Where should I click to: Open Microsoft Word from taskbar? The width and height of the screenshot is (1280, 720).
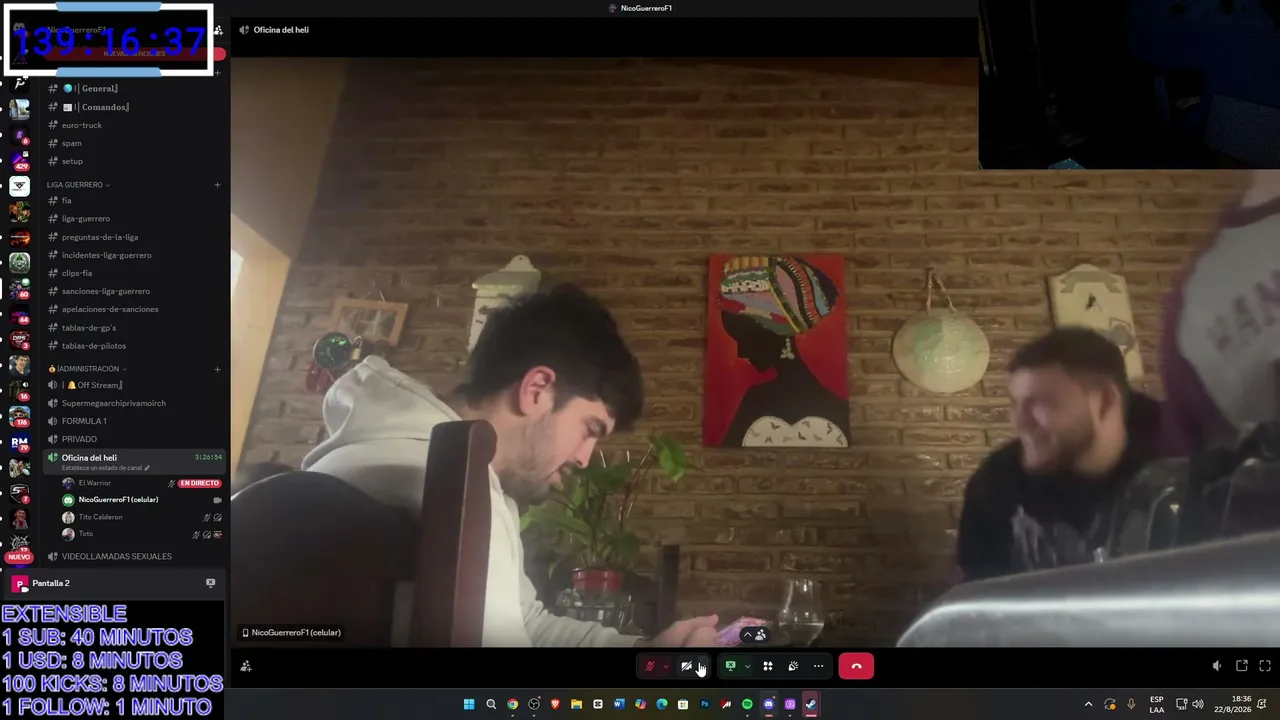(x=619, y=704)
